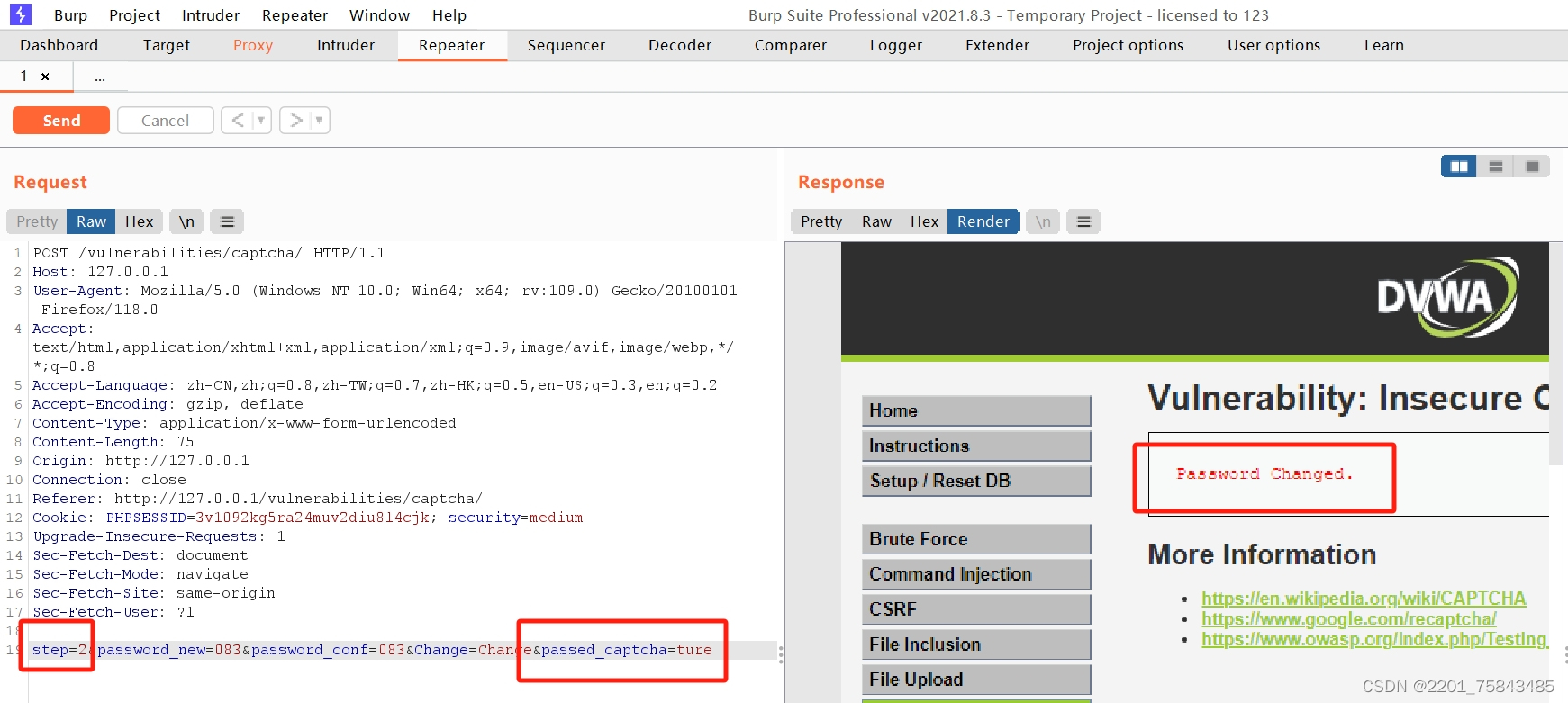Screen dimensions: 1568x703
Task: Close Repeater tab 1
Action: [x=45, y=77]
